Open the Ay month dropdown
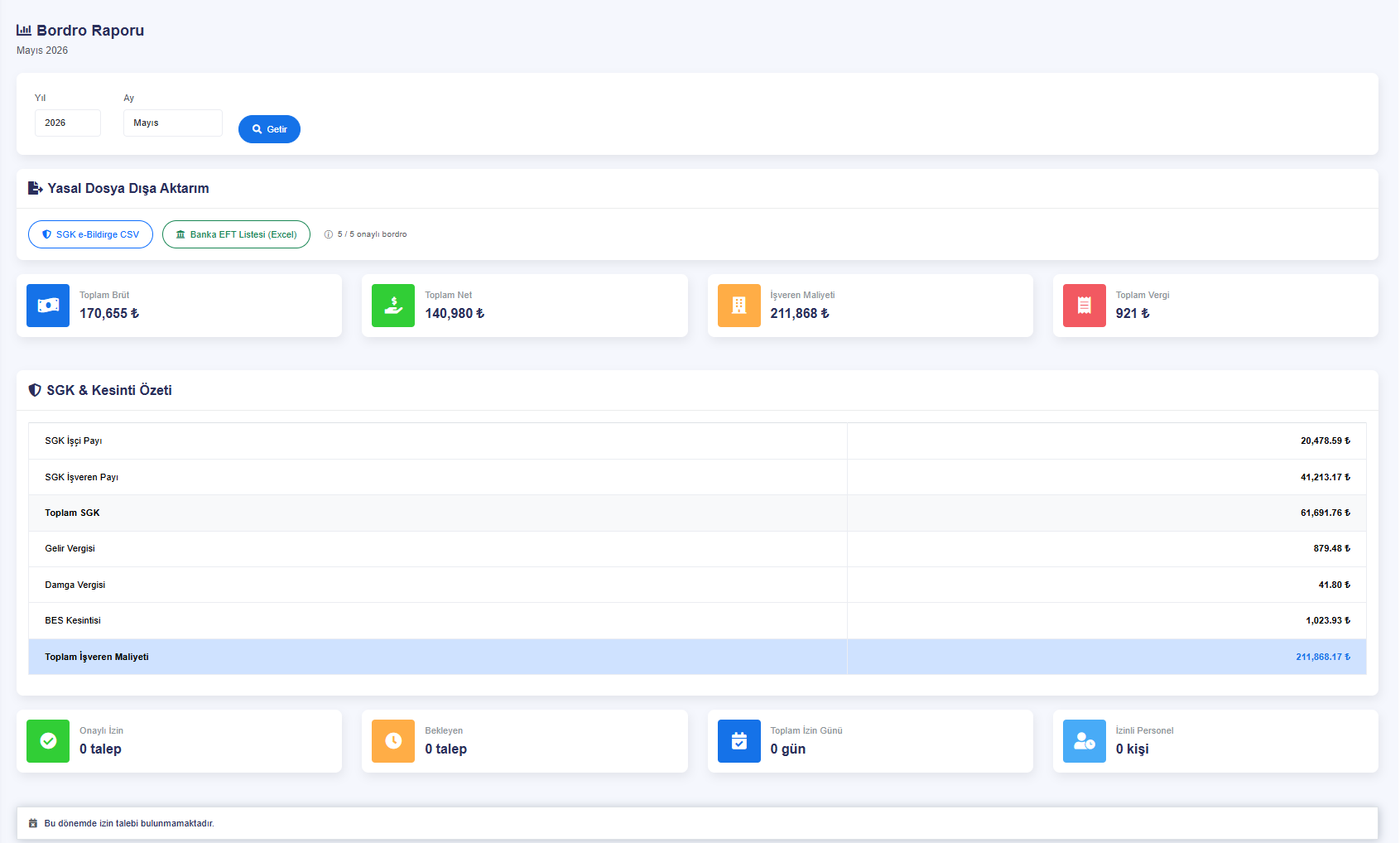 coord(173,123)
